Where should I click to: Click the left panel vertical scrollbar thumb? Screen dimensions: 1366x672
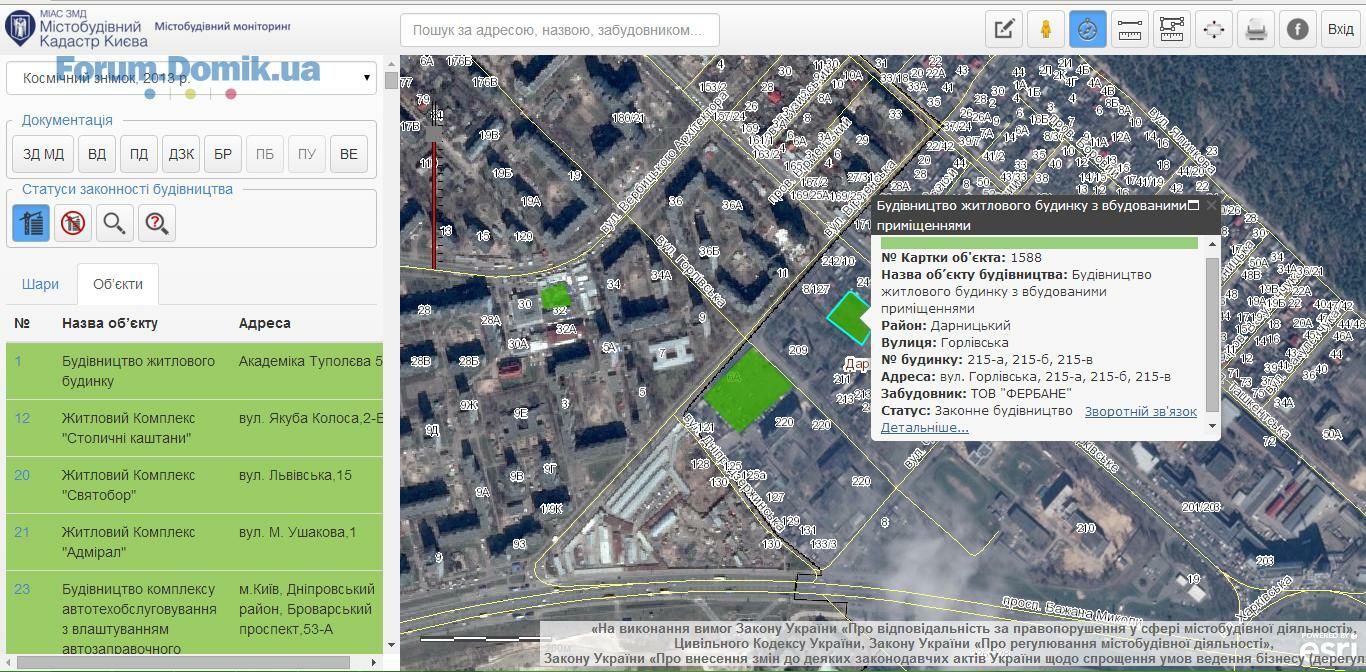click(x=391, y=80)
